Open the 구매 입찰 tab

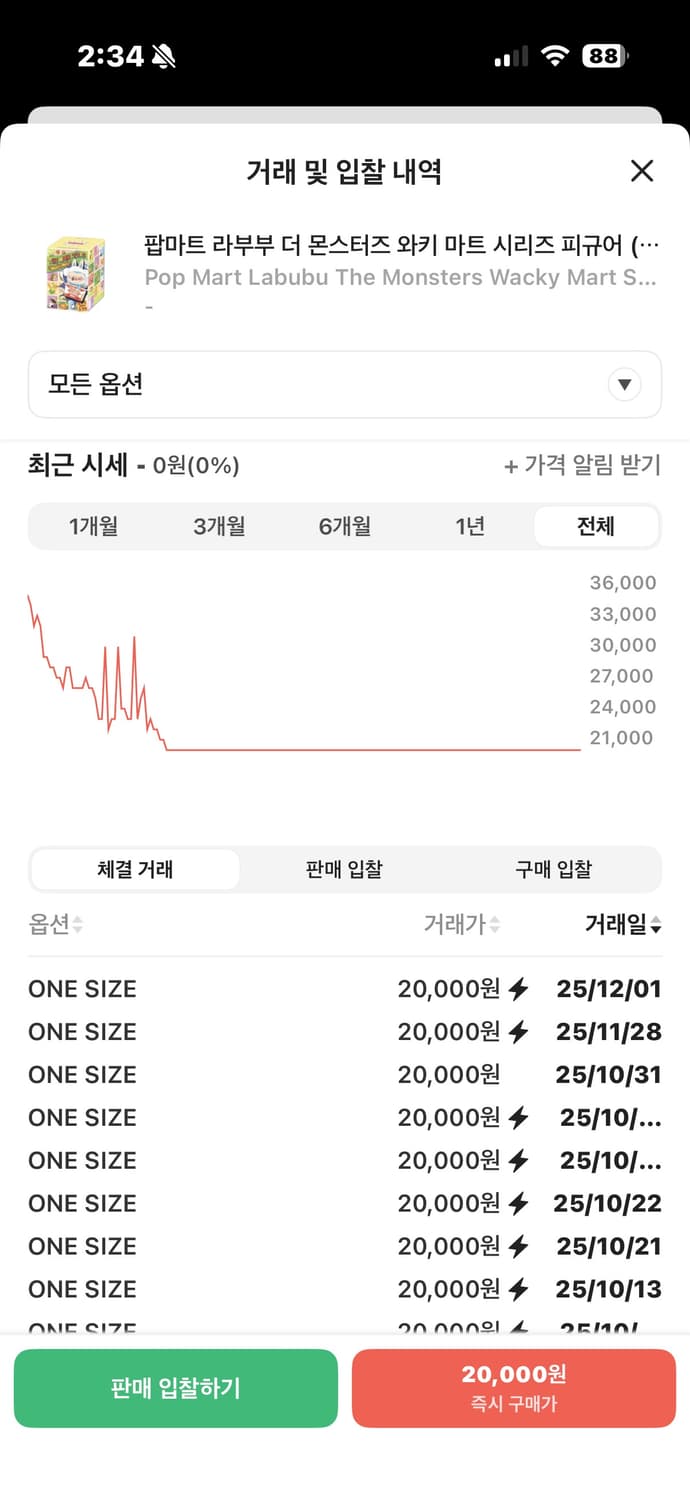(x=554, y=869)
